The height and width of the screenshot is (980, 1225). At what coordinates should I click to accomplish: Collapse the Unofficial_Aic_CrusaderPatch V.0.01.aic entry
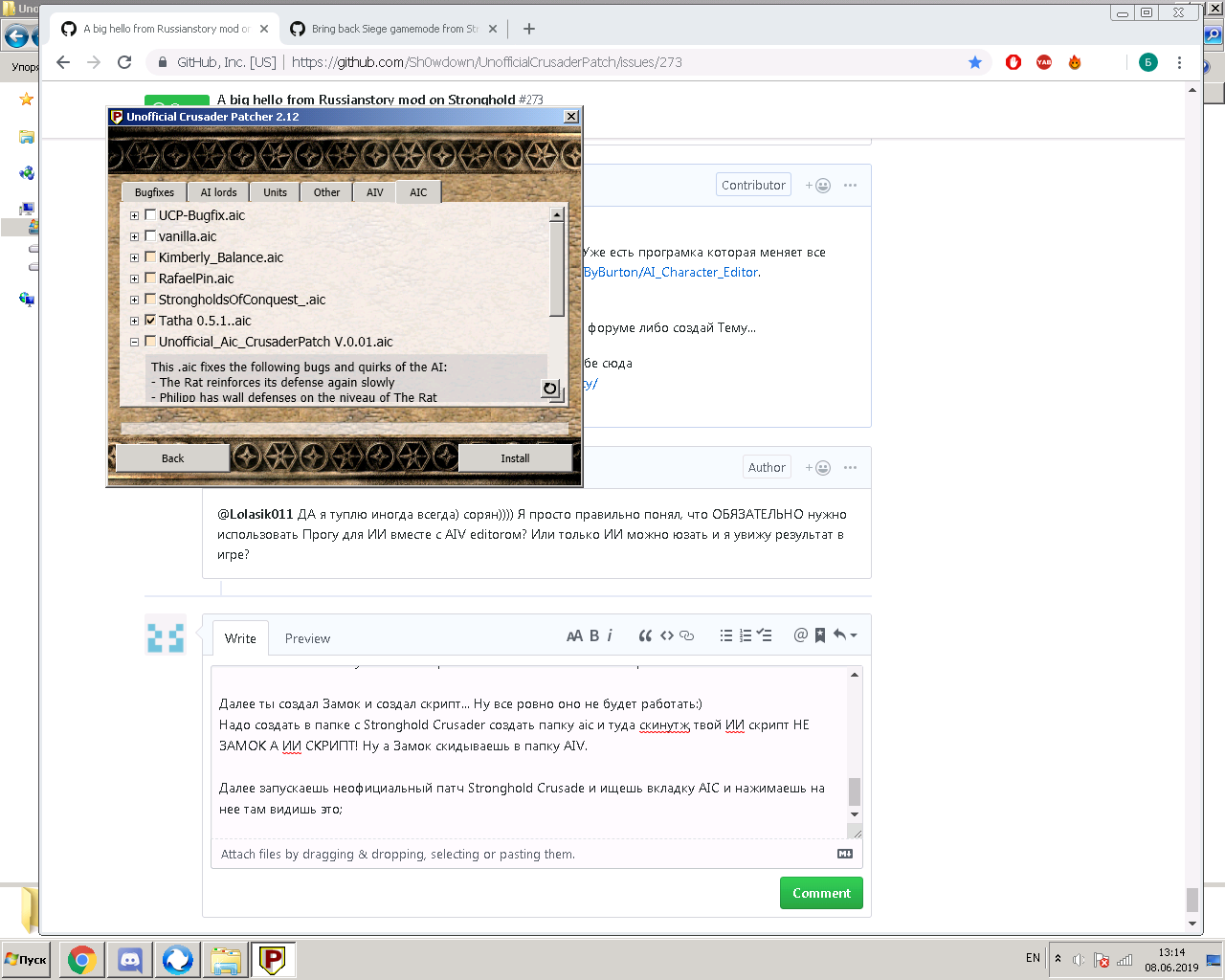click(134, 342)
